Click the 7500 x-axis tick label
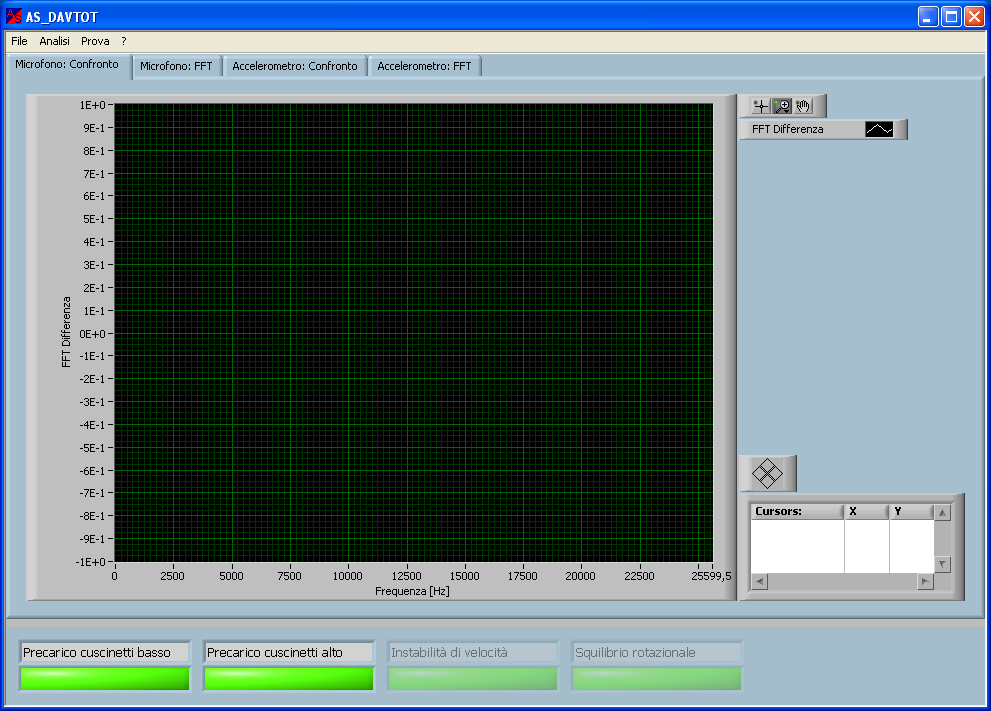Screen dimensions: 991x711 (289, 576)
